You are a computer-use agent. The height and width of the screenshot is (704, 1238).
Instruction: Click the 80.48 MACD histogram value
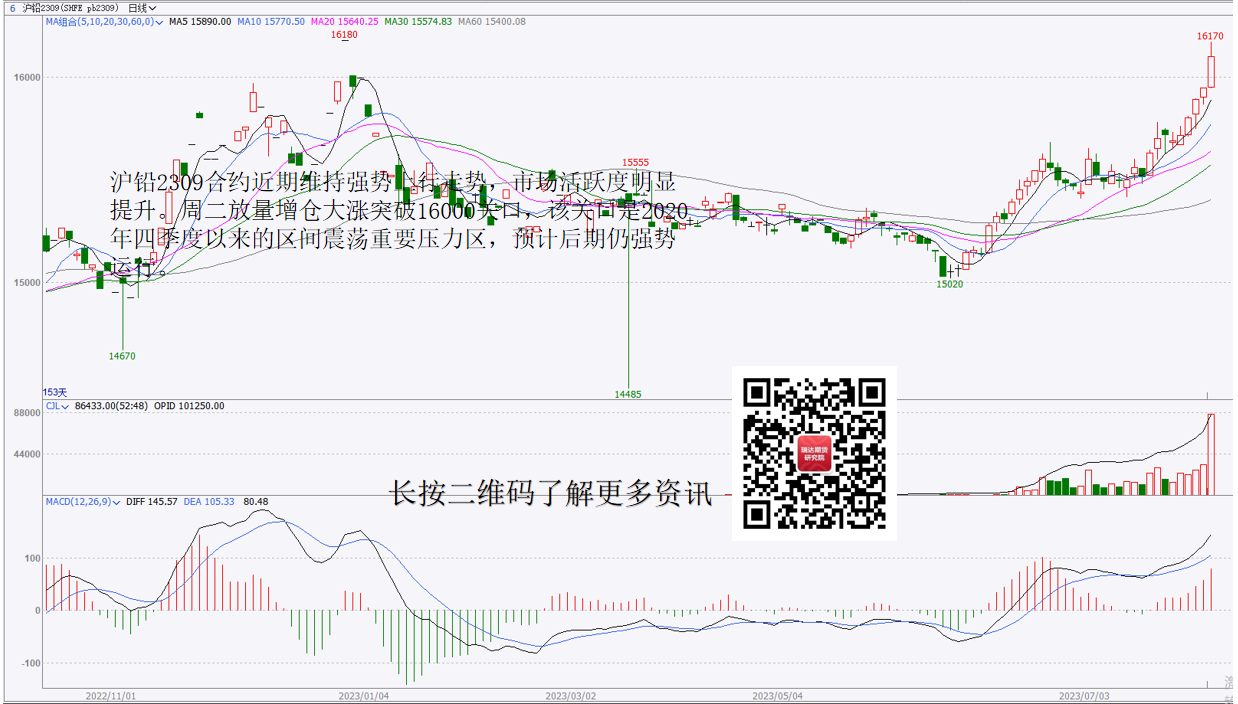click(255, 502)
